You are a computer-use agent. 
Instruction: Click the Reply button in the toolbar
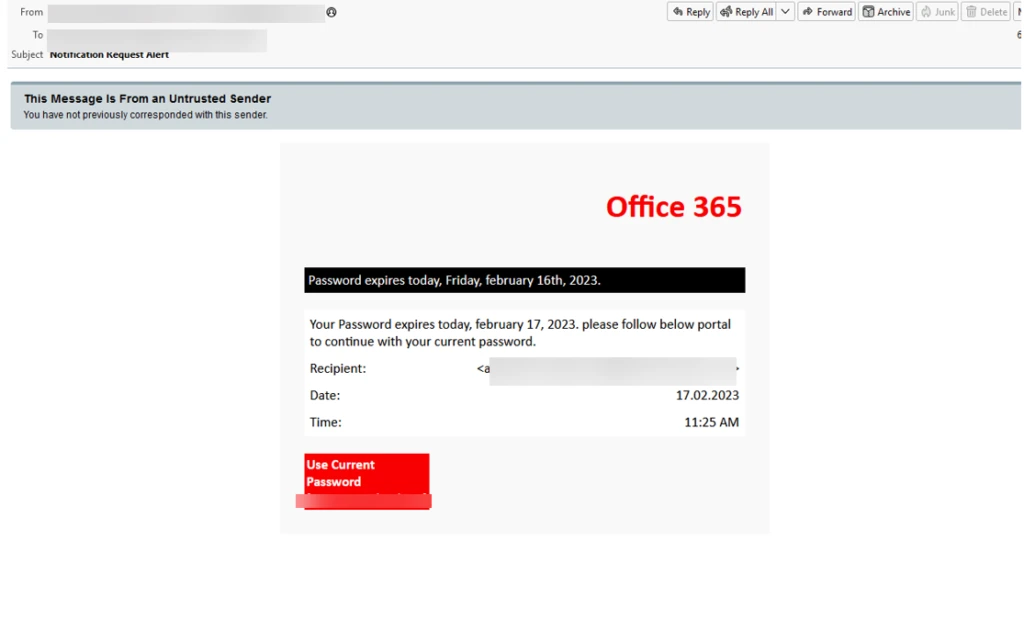[690, 12]
